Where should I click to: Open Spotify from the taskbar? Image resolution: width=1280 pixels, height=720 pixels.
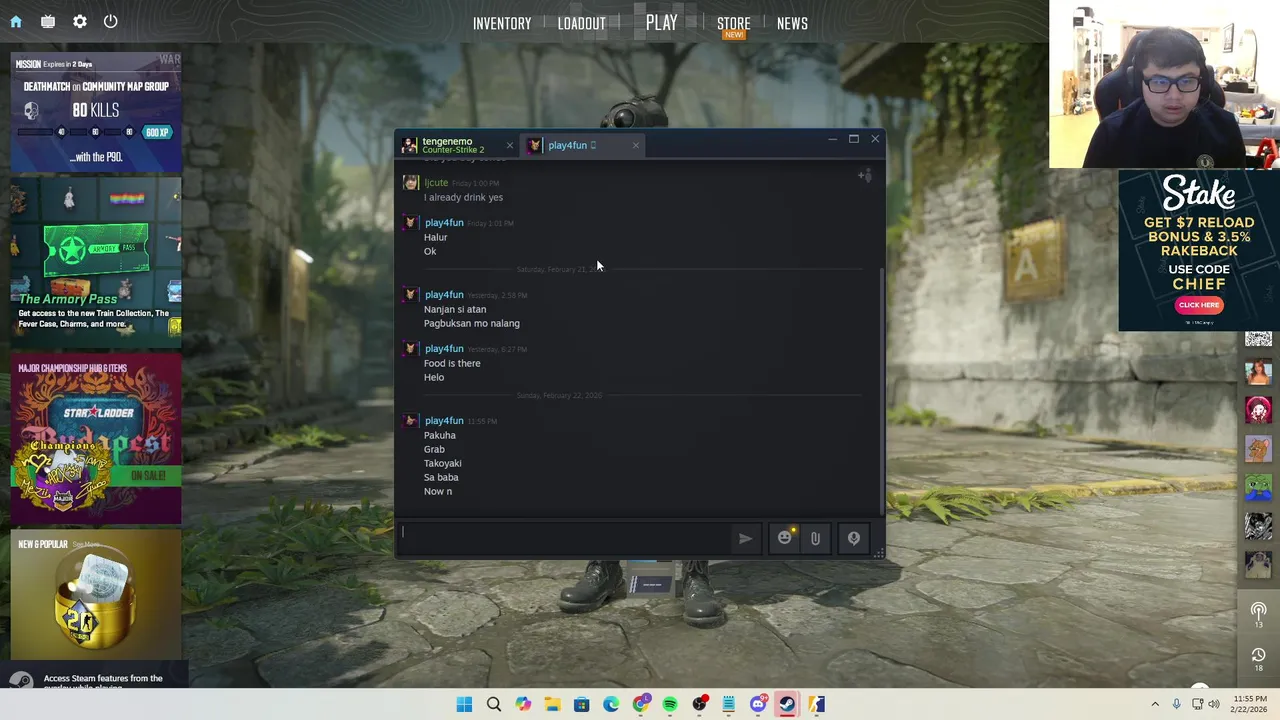[x=670, y=704]
